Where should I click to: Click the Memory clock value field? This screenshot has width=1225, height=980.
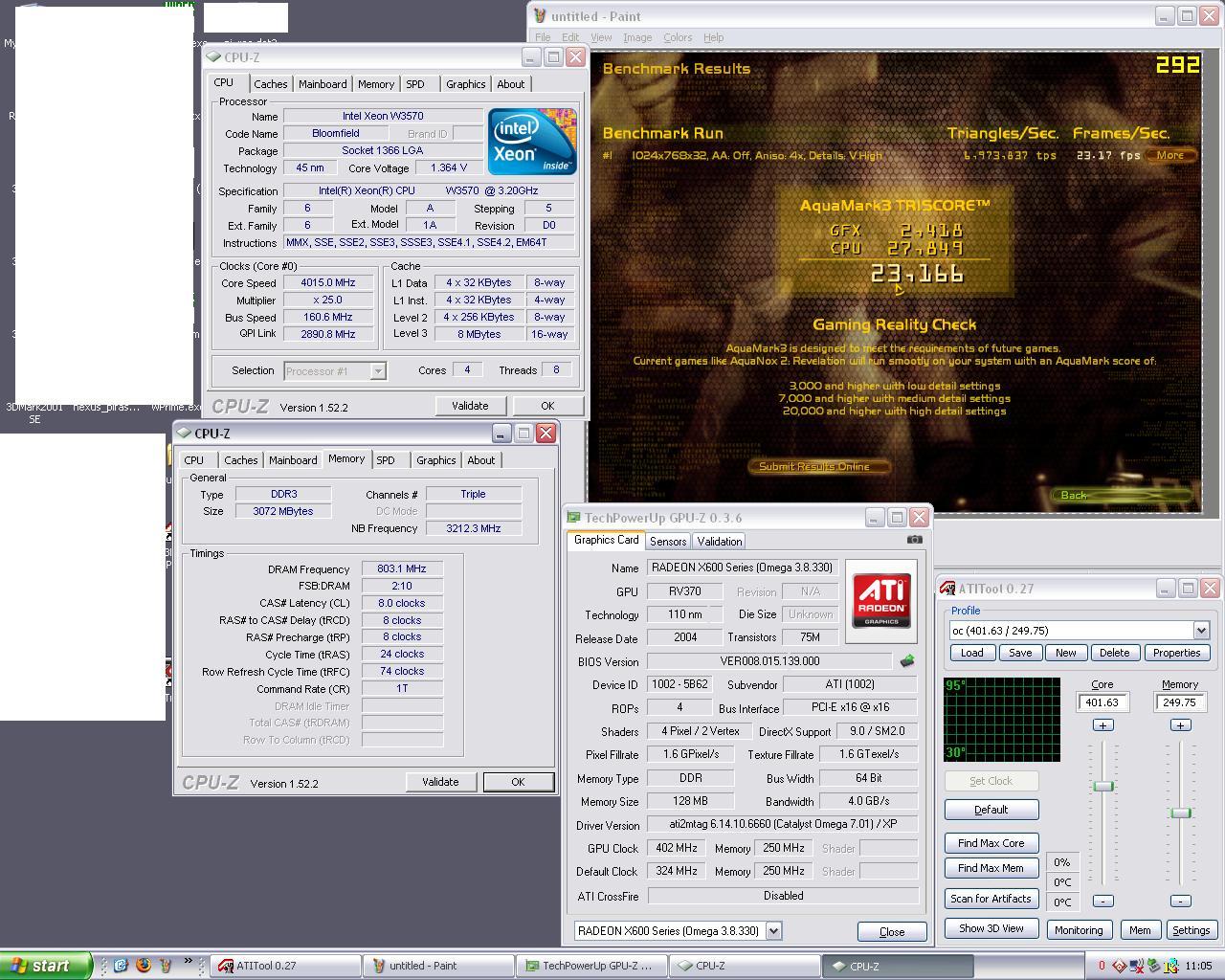coord(1180,702)
